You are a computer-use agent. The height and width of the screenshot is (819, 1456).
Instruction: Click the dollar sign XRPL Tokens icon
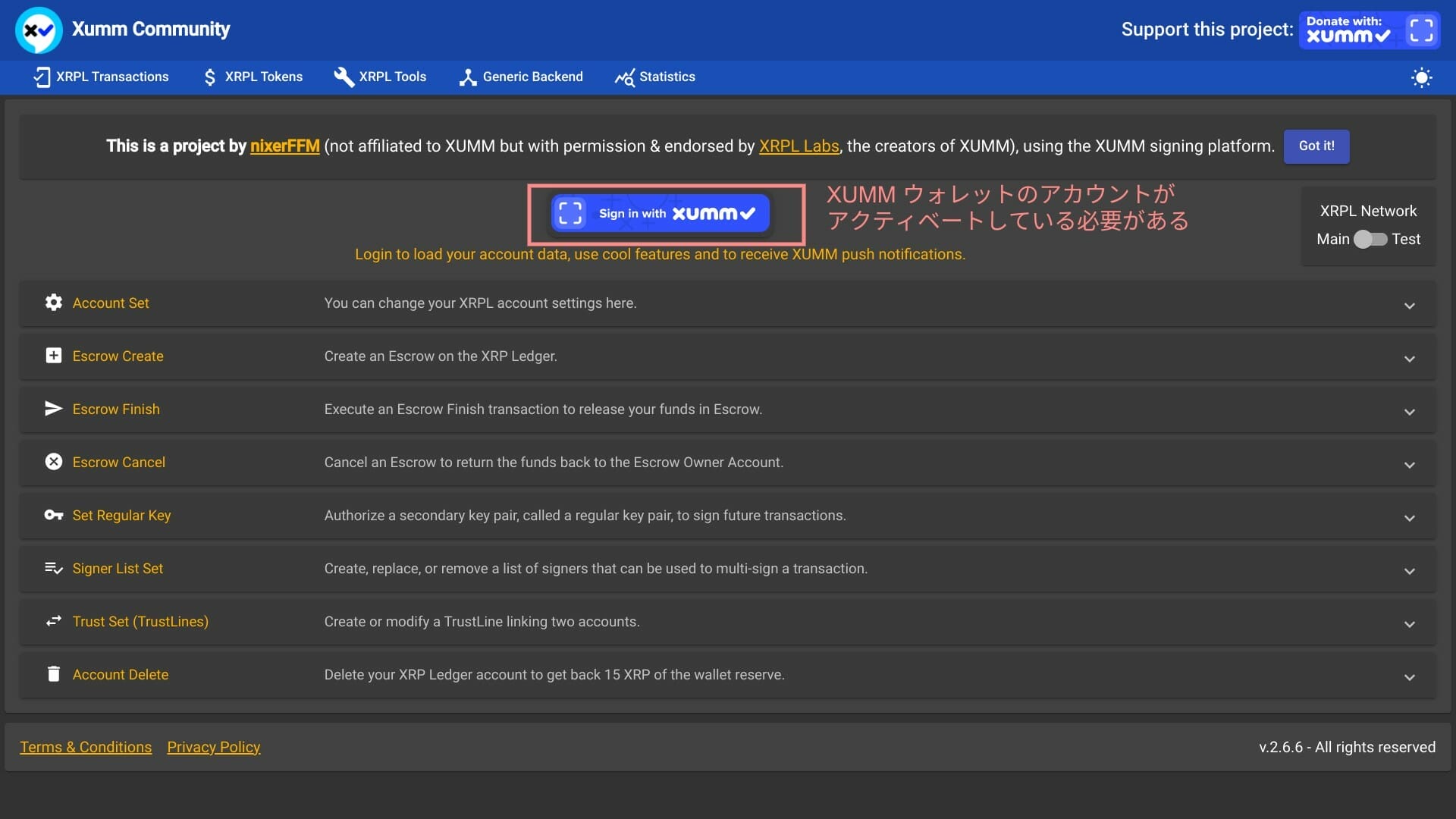[210, 77]
